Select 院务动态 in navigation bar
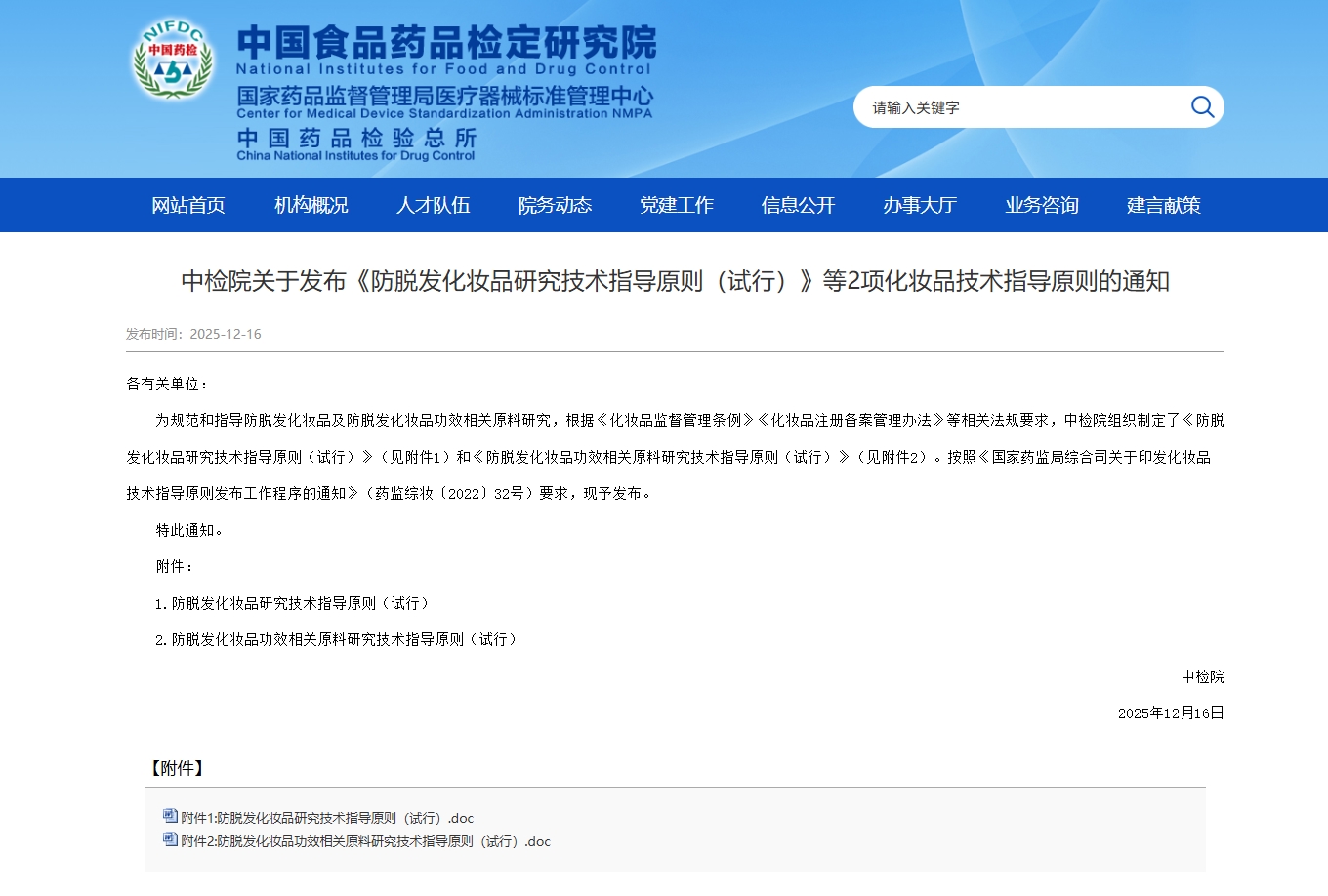The width and height of the screenshot is (1328, 896). click(x=555, y=205)
